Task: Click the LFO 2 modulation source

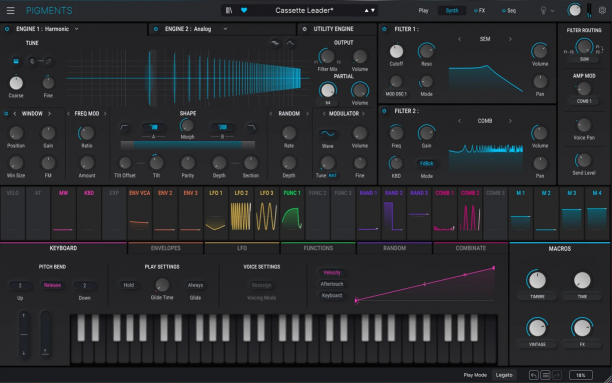Action: coord(241,213)
